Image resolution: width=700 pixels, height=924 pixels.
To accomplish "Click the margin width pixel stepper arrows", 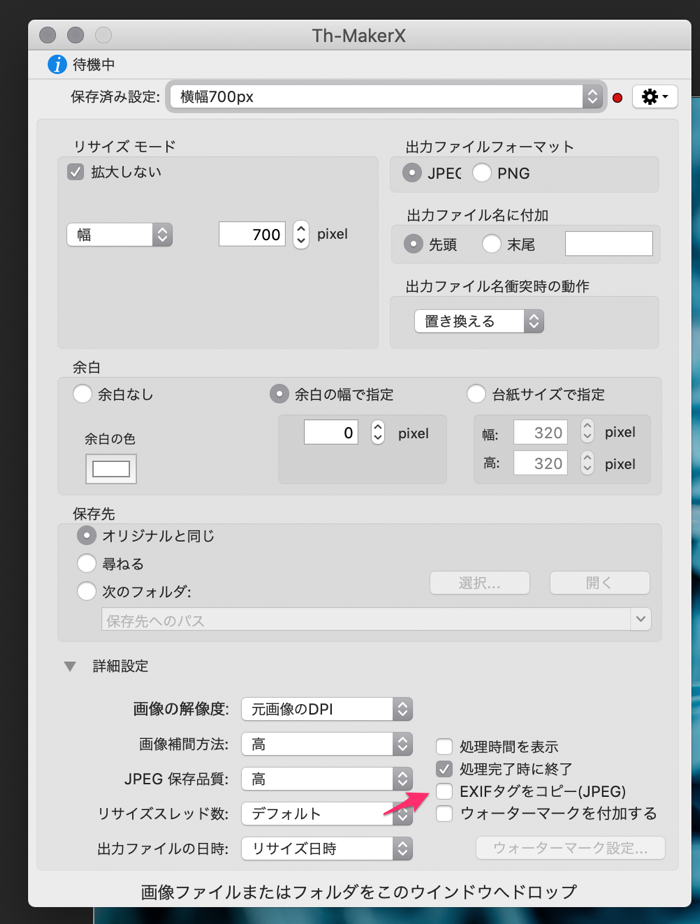I will tap(378, 433).
